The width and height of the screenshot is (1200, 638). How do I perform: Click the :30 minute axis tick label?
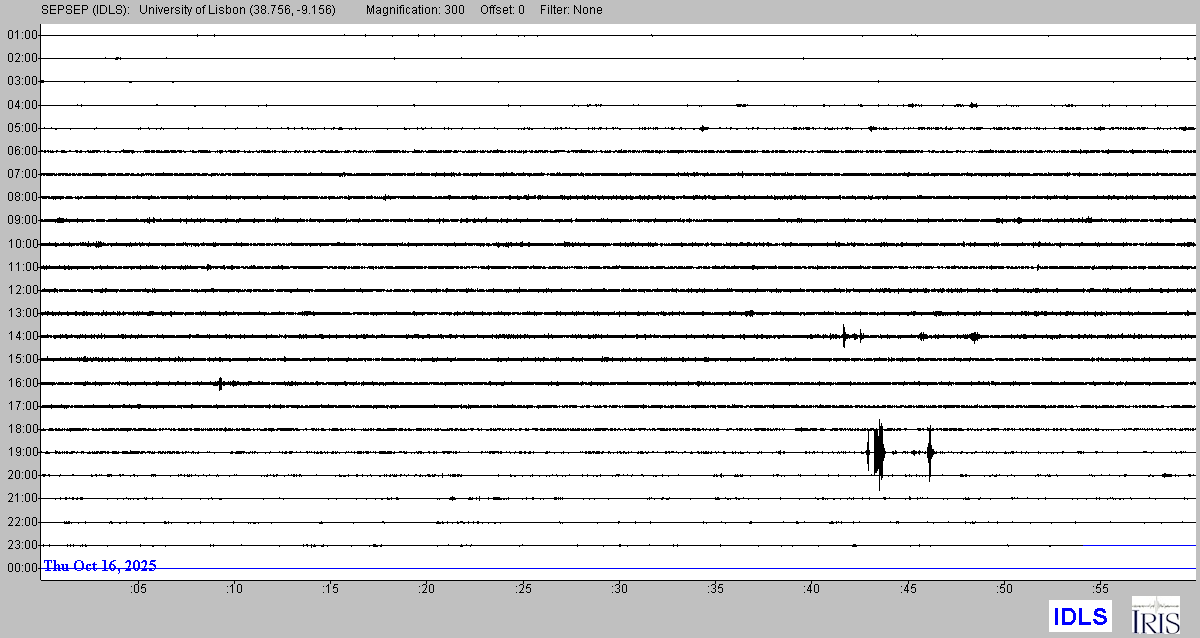point(620,589)
